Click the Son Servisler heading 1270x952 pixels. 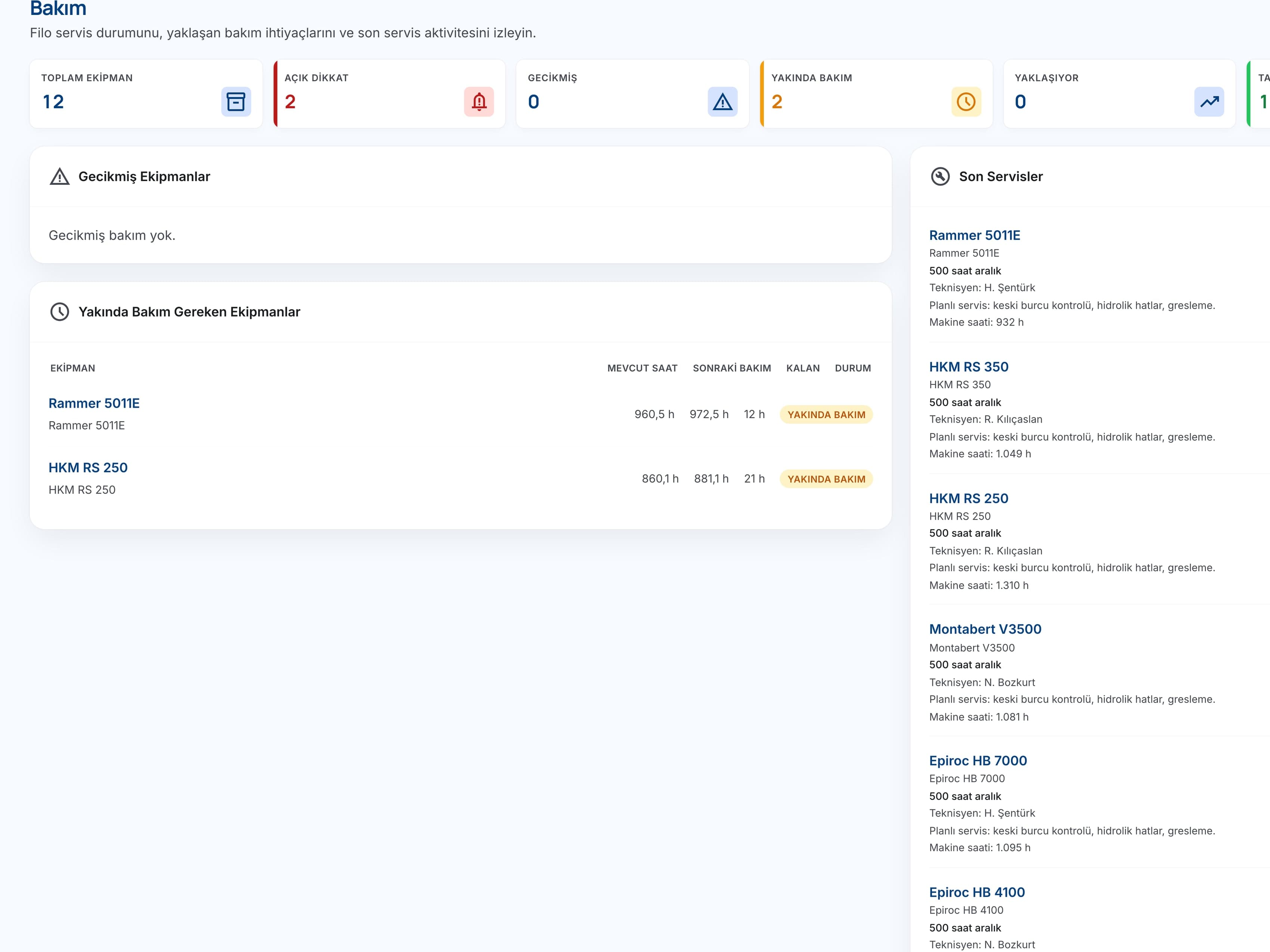coord(1001,177)
